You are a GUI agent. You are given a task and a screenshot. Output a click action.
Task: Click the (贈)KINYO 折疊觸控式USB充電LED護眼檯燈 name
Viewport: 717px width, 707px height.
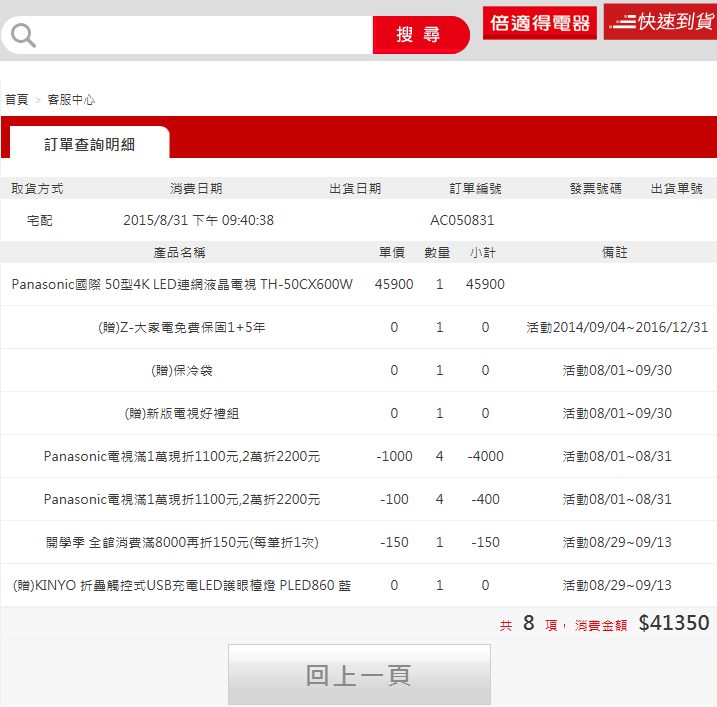182,585
